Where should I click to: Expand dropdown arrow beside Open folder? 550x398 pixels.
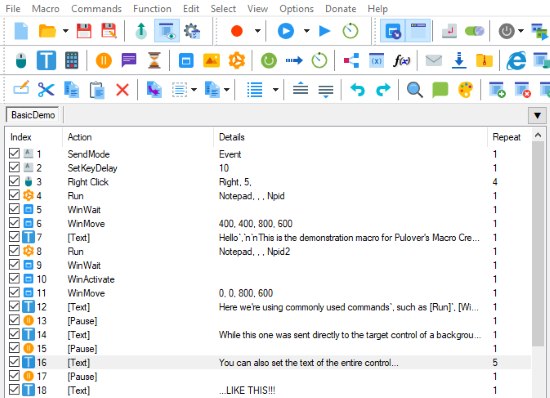66,31
